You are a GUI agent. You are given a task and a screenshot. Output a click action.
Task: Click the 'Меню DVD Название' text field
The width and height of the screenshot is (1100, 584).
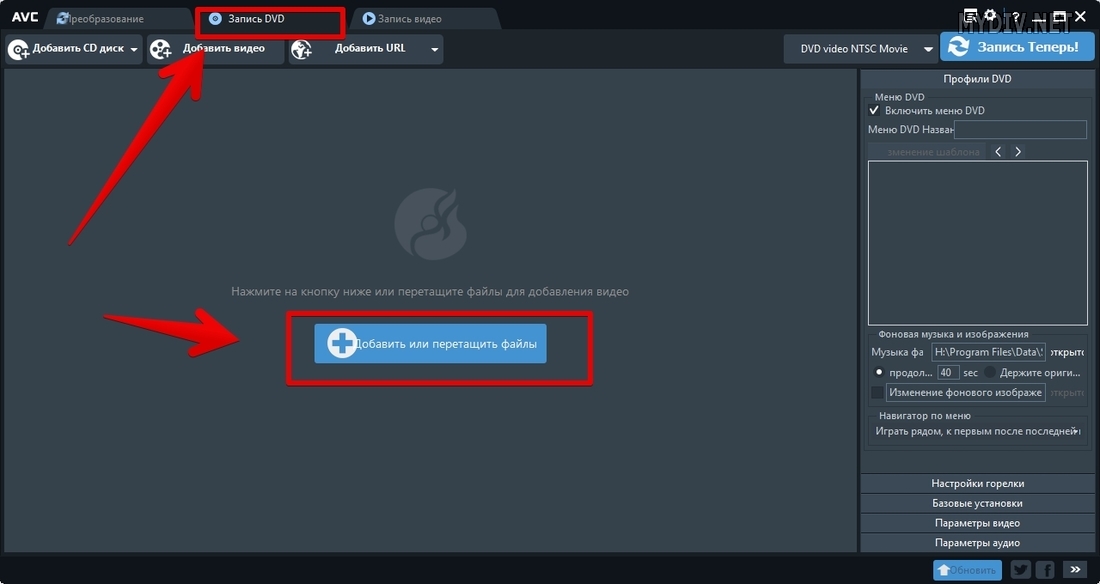pyautogui.click(x=1020, y=130)
